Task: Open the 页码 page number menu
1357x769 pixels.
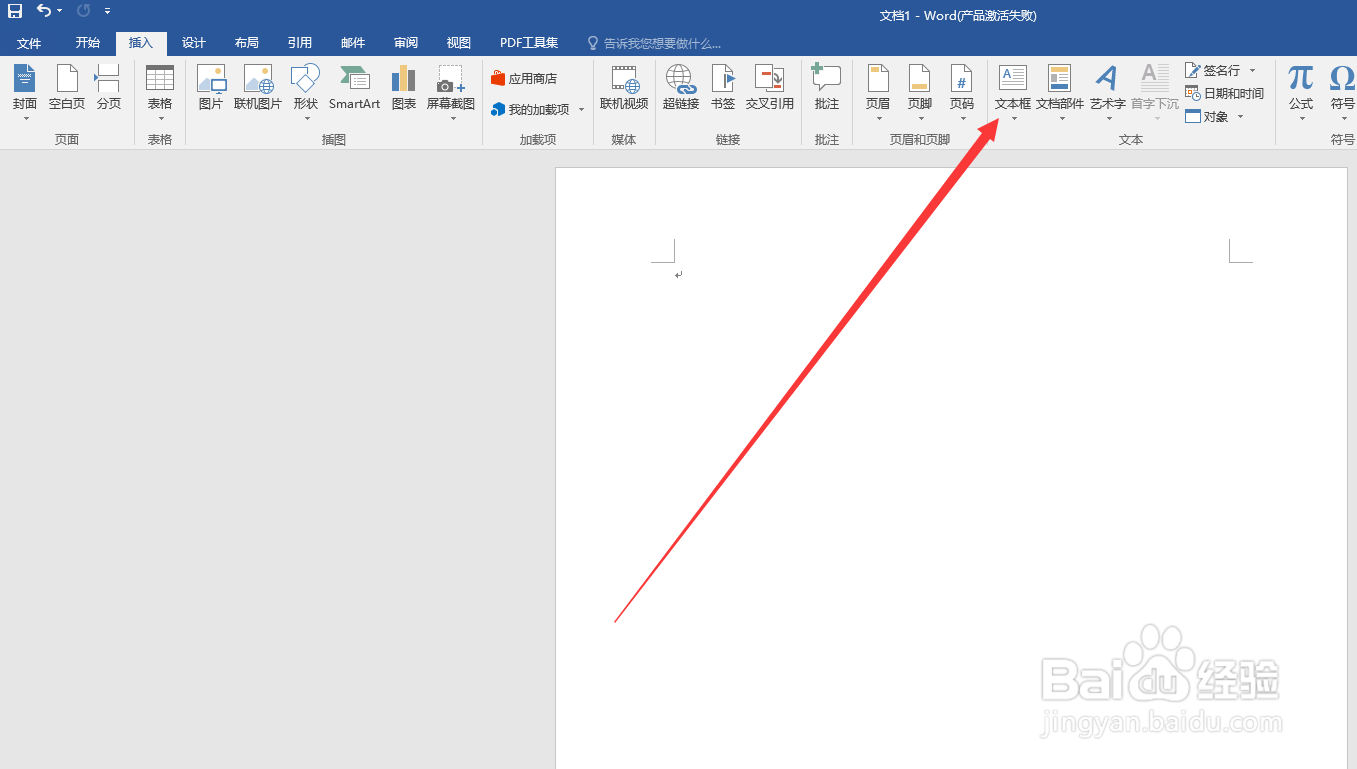Action: (962, 92)
